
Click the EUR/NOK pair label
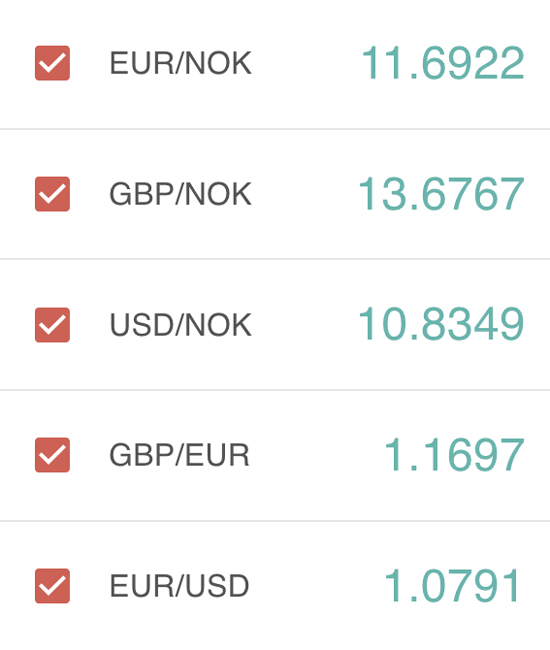(x=180, y=63)
